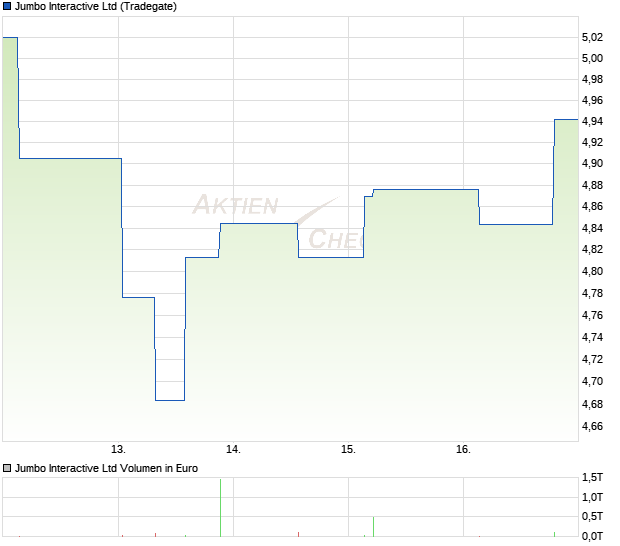
Task: Click the 4,92 price axis label
Action: (x=592, y=142)
